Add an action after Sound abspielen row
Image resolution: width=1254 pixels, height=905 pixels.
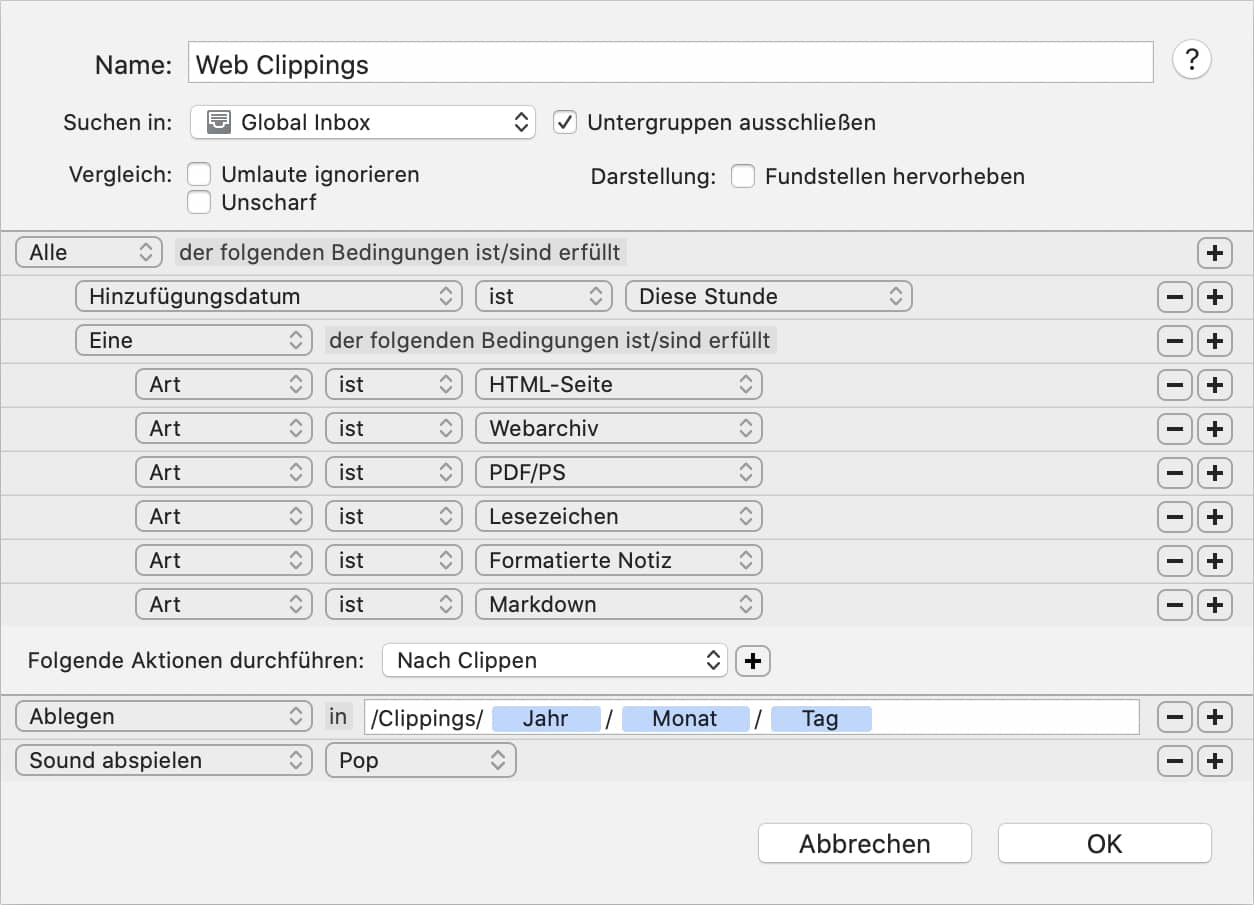coord(1214,761)
